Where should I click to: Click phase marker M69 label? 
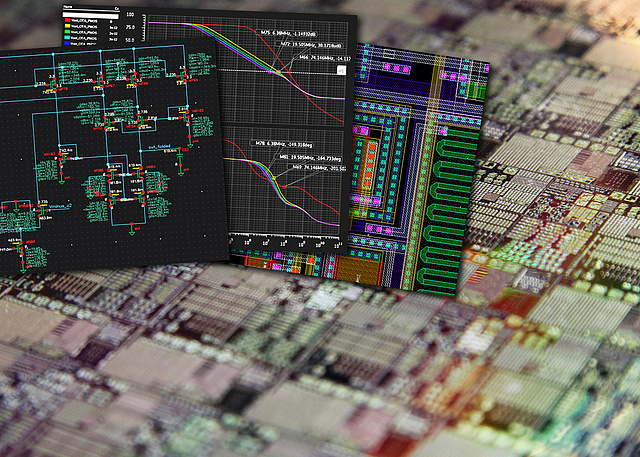(x=314, y=168)
